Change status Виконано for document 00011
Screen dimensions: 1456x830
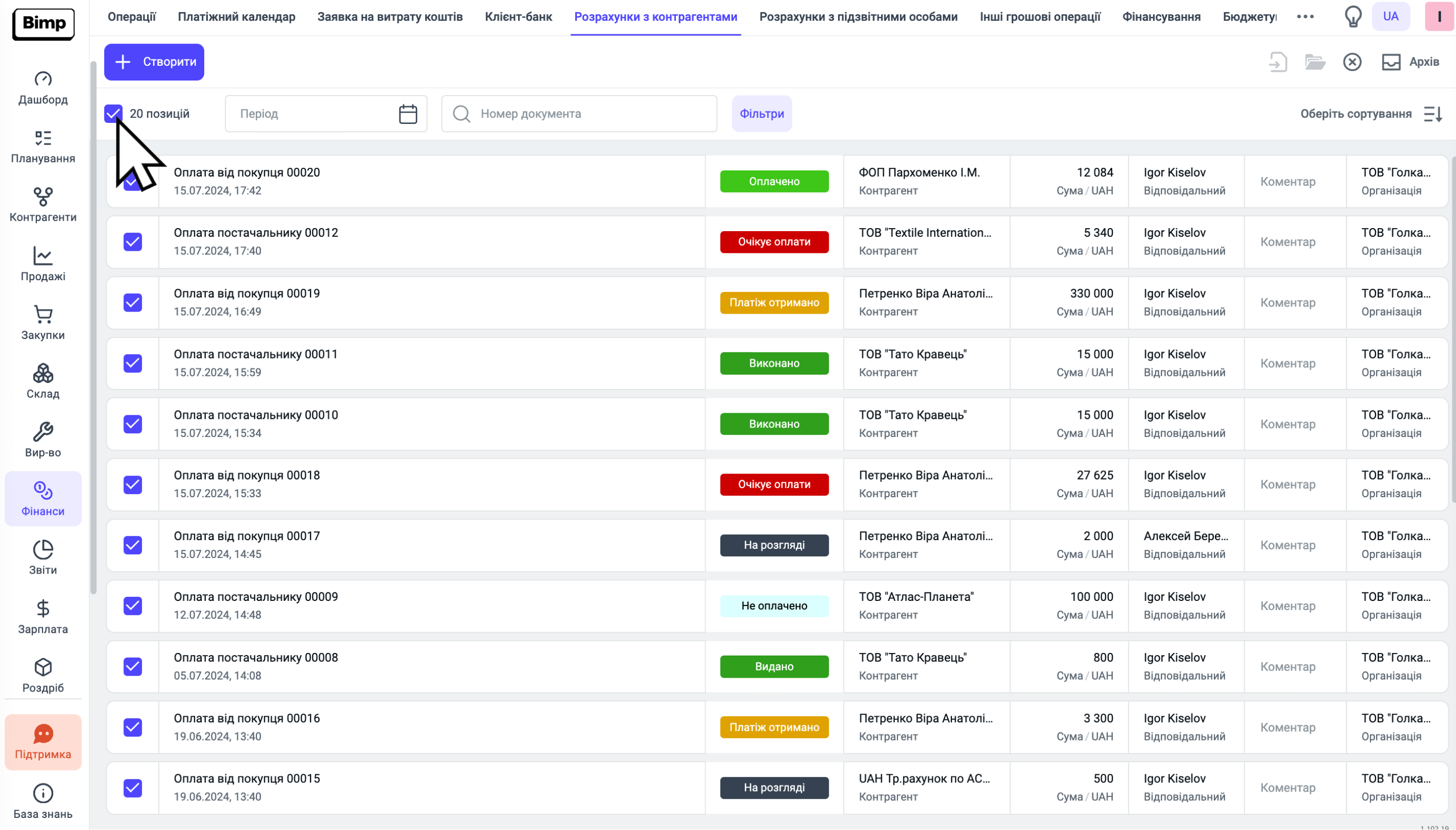pyautogui.click(x=774, y=363)
